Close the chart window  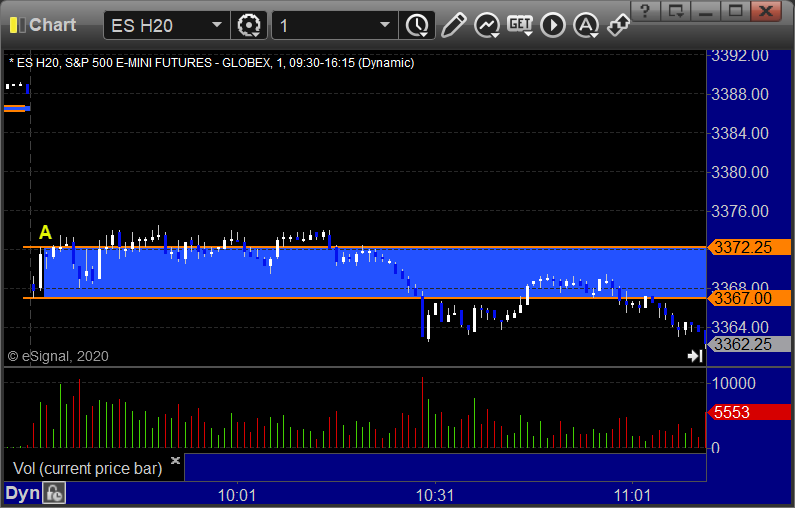pyautogui.click(x=767, y=11)
